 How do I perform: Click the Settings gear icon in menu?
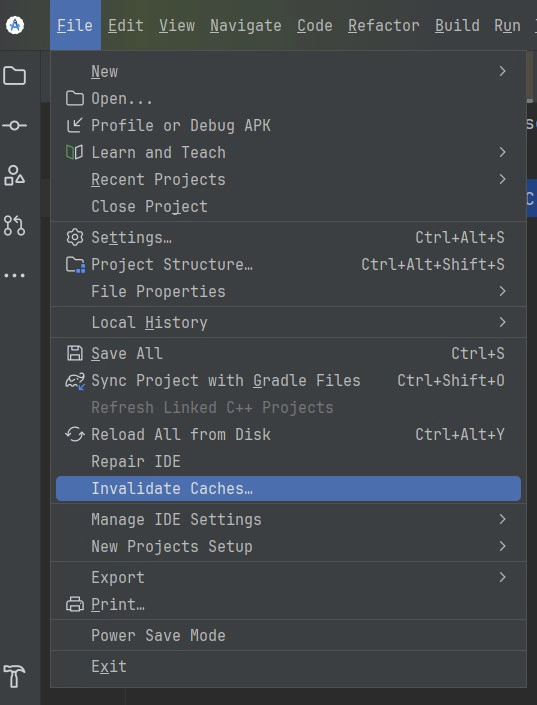tap(75, 237)
